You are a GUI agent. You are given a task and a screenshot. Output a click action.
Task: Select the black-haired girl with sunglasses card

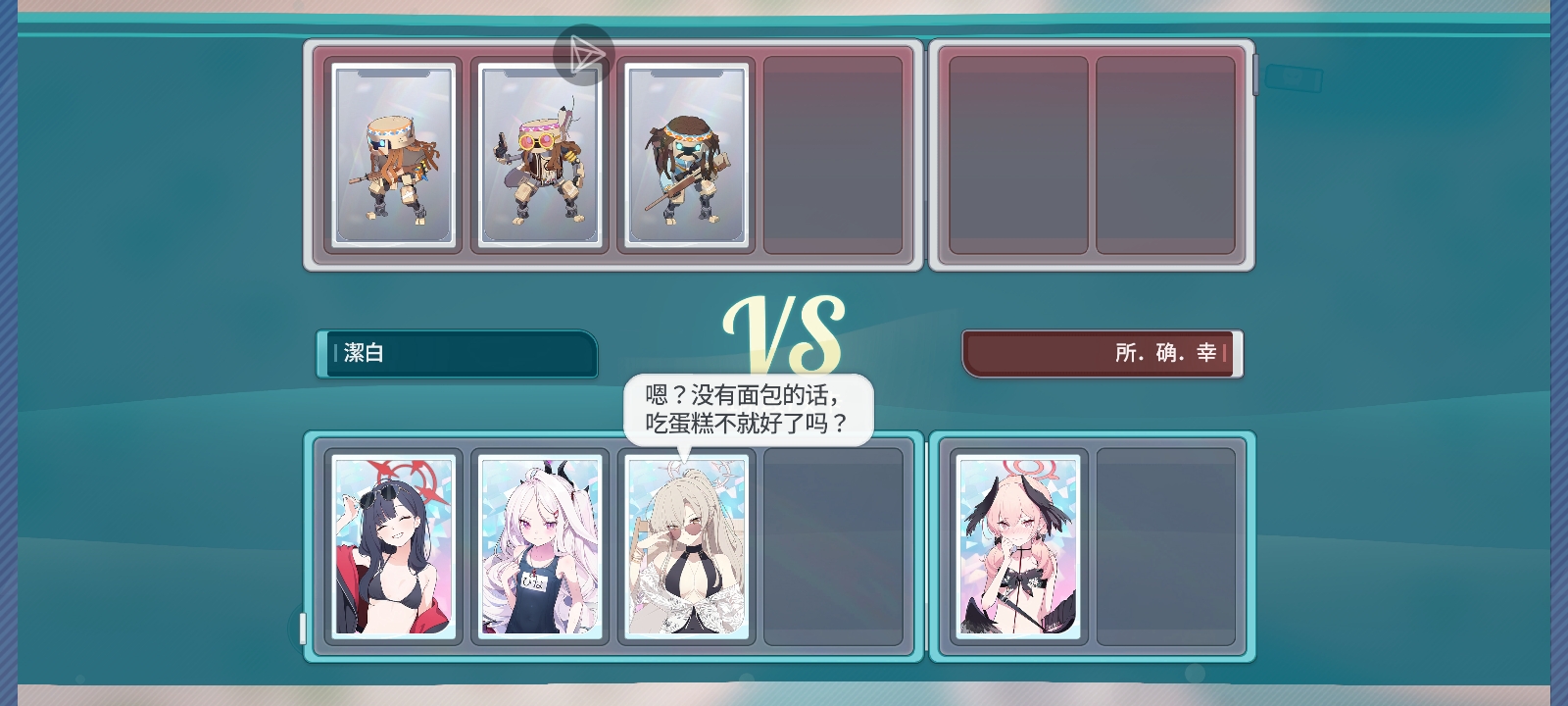pos(394,546)
